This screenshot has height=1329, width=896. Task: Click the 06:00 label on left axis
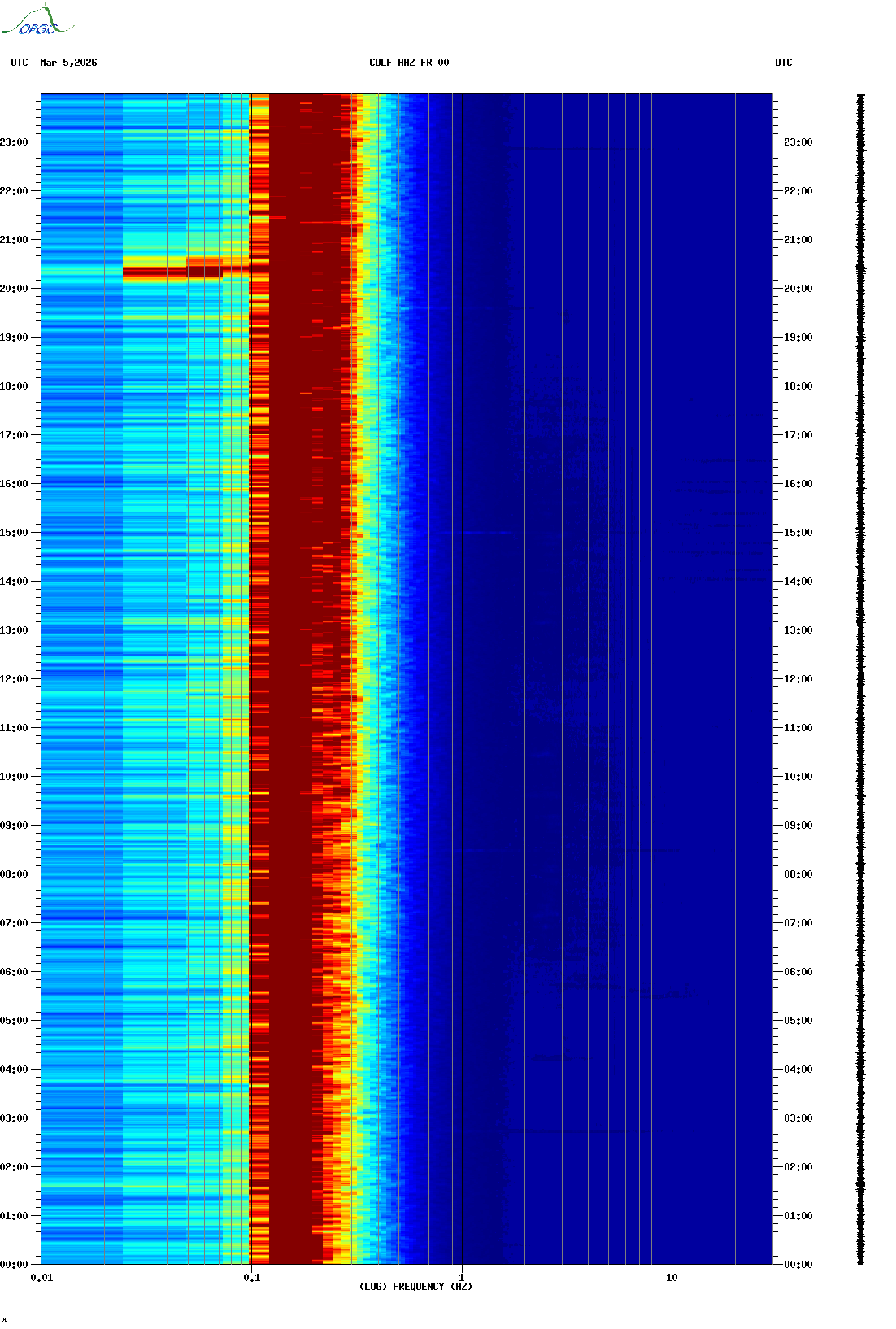coord(14,972)
